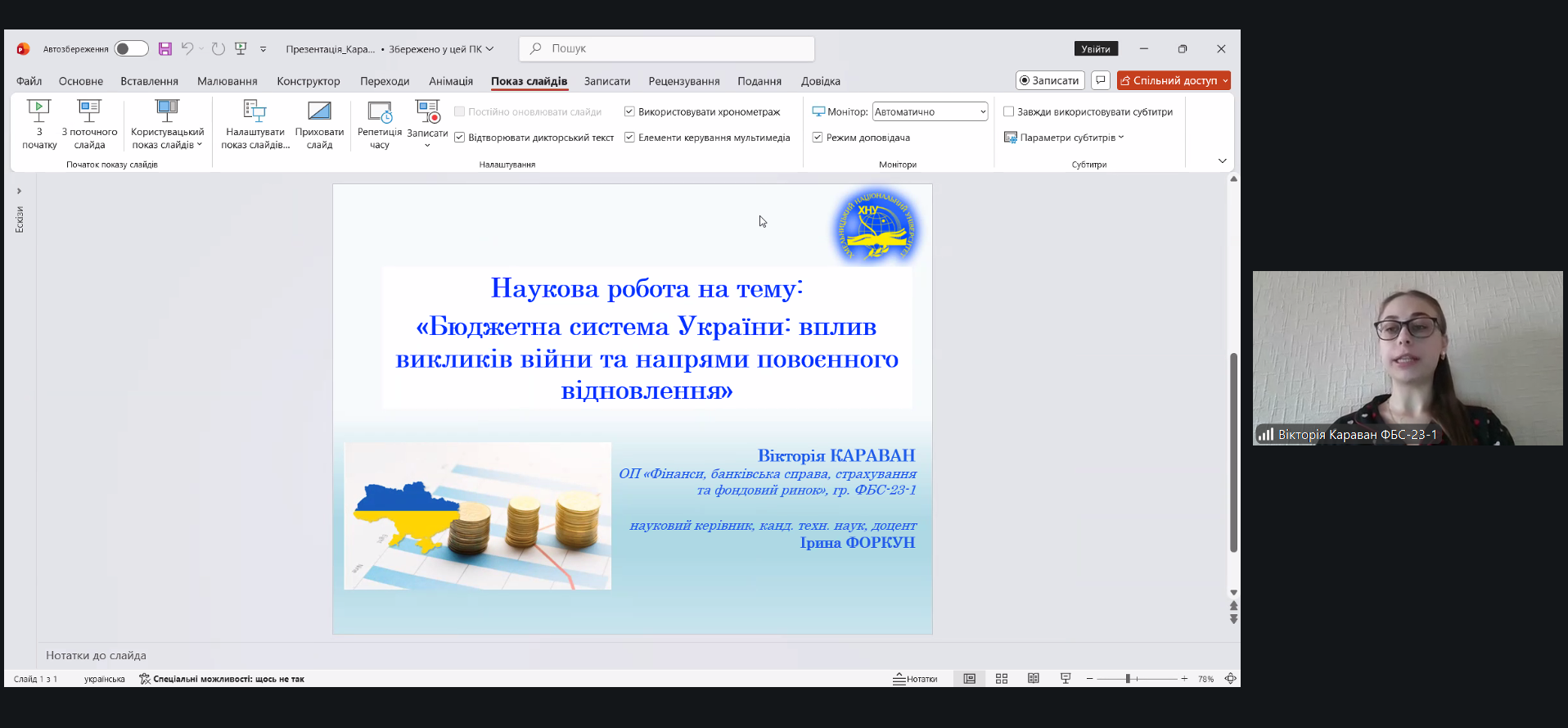Open Set Up Slide Show (Налаштувати показ слайдів)
Image resolution: width=1568 pixels, height=728 pixels.
255,112
